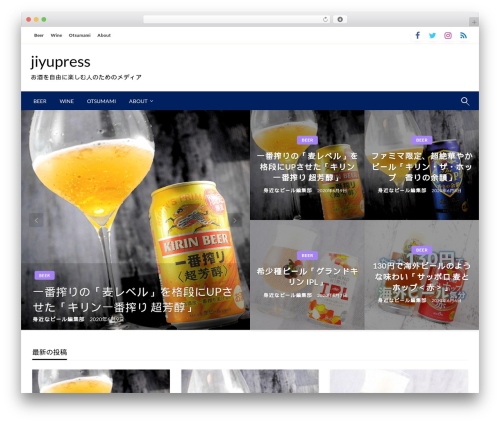The height and width of the screenshot is (423, 500).
Task: Go to the next slide arrow
Action: (235, 220)
